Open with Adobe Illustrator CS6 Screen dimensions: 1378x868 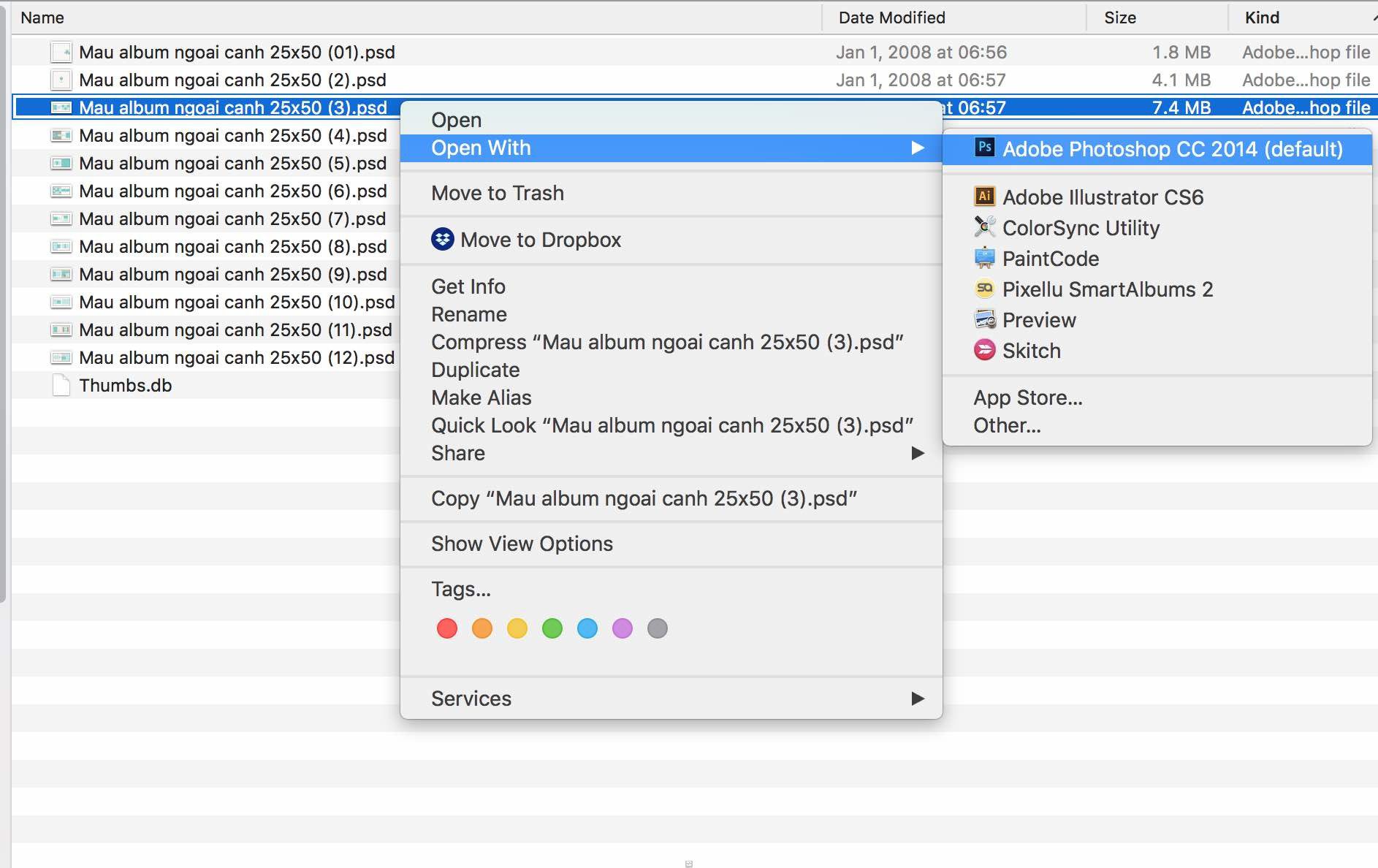point(1157,197)
